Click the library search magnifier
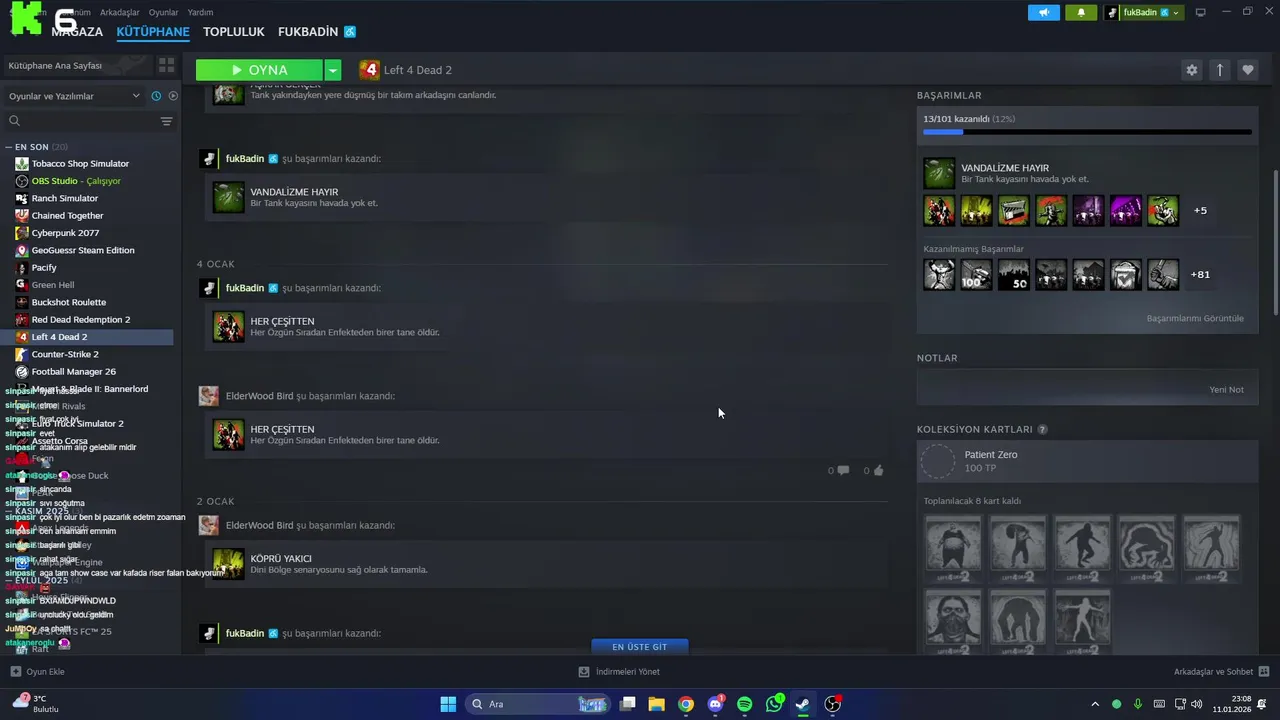This screenshot has height=720, width=1280. (x=14, y=121)
